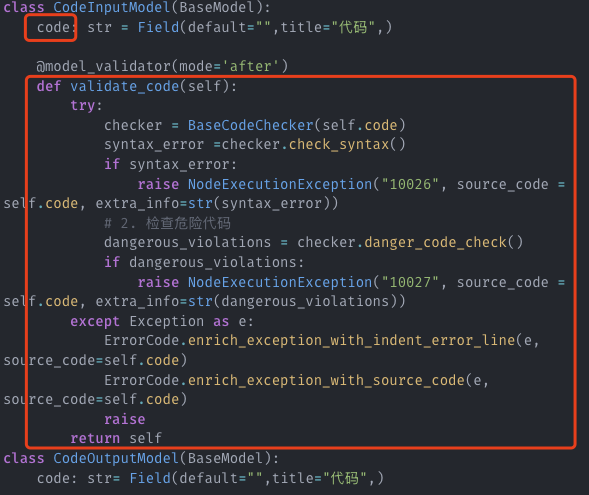Click the Chinese comment about dangerous code
589x495 pixels.
[x=167, y=223]
